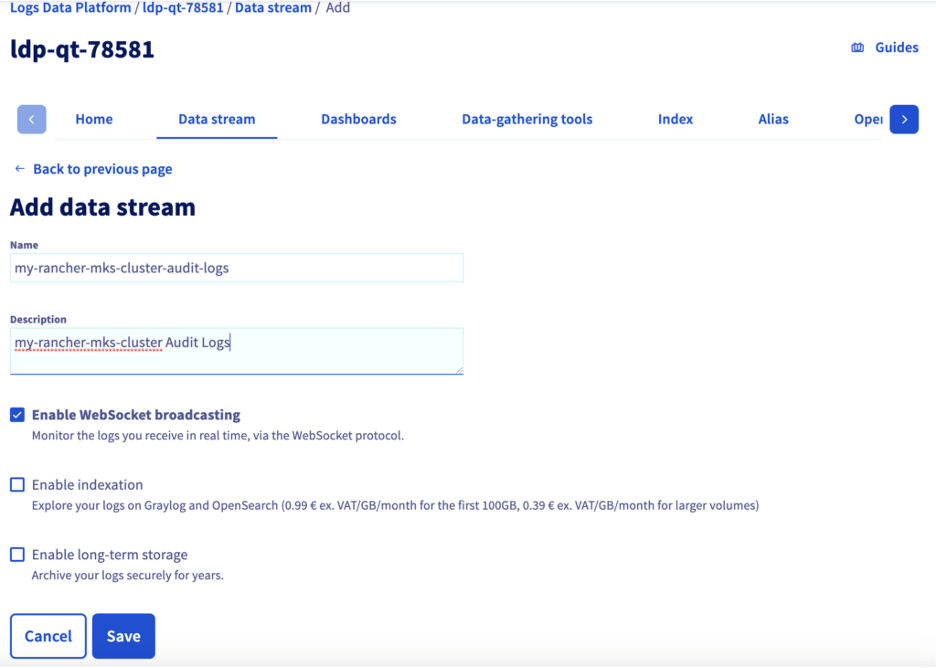This screenshot has width=936, height=668.
Task: Click the back arrow before previous page link
Action: (18, 169)
